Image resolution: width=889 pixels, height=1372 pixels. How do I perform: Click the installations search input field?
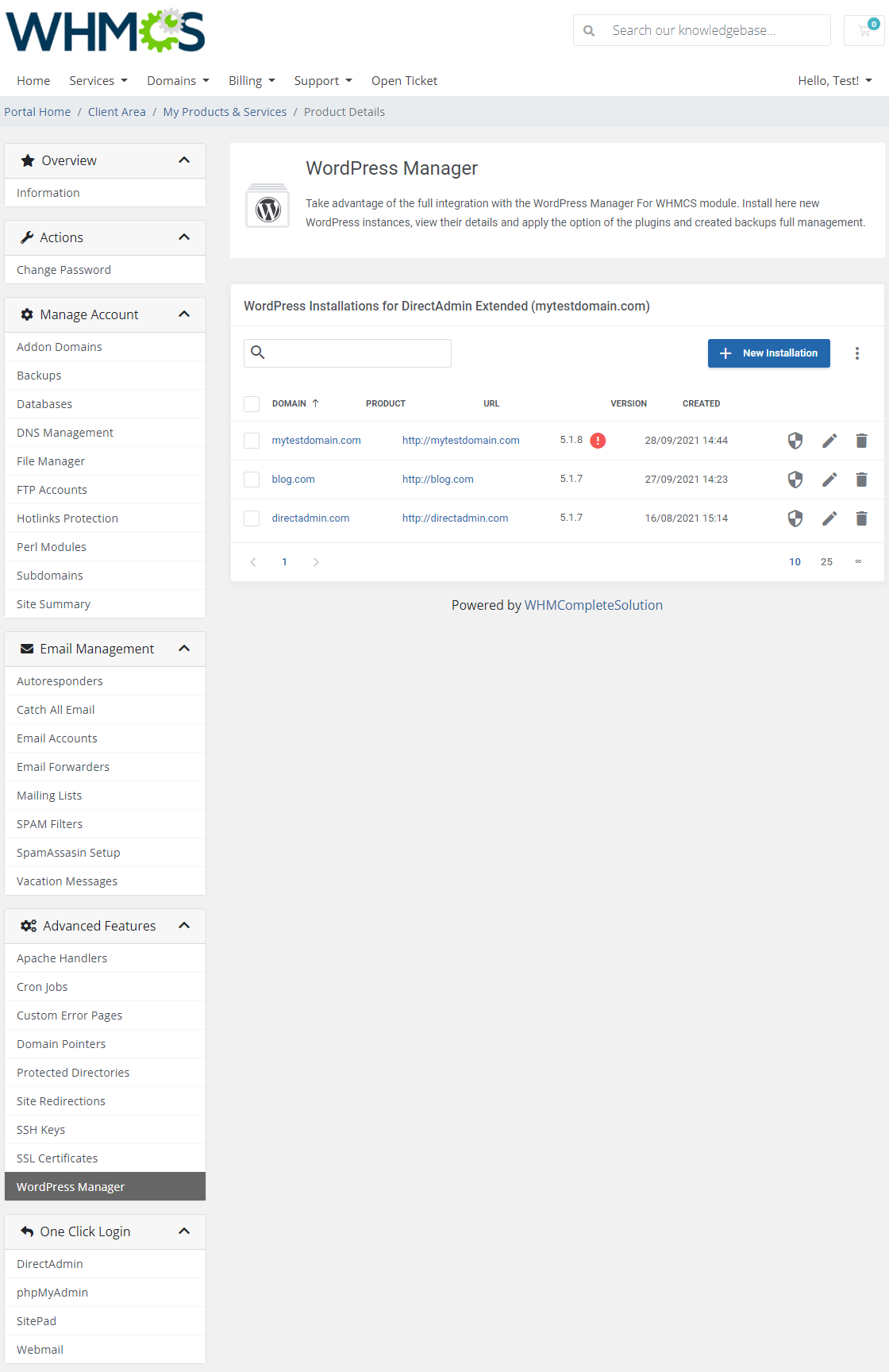coord(348,353)
